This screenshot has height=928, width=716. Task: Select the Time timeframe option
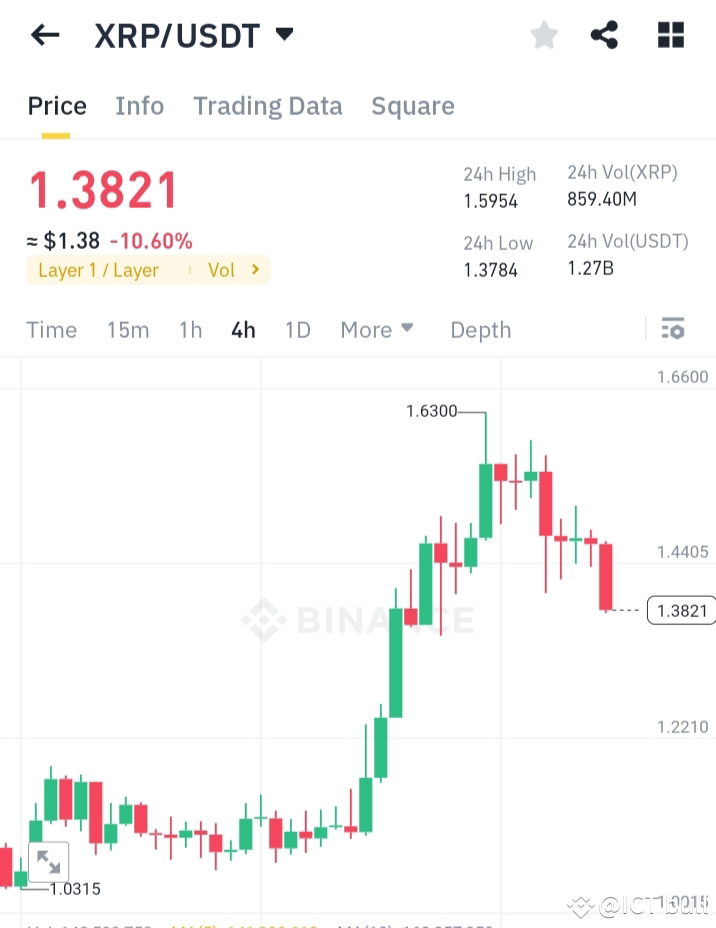click(x=51, y=329)
